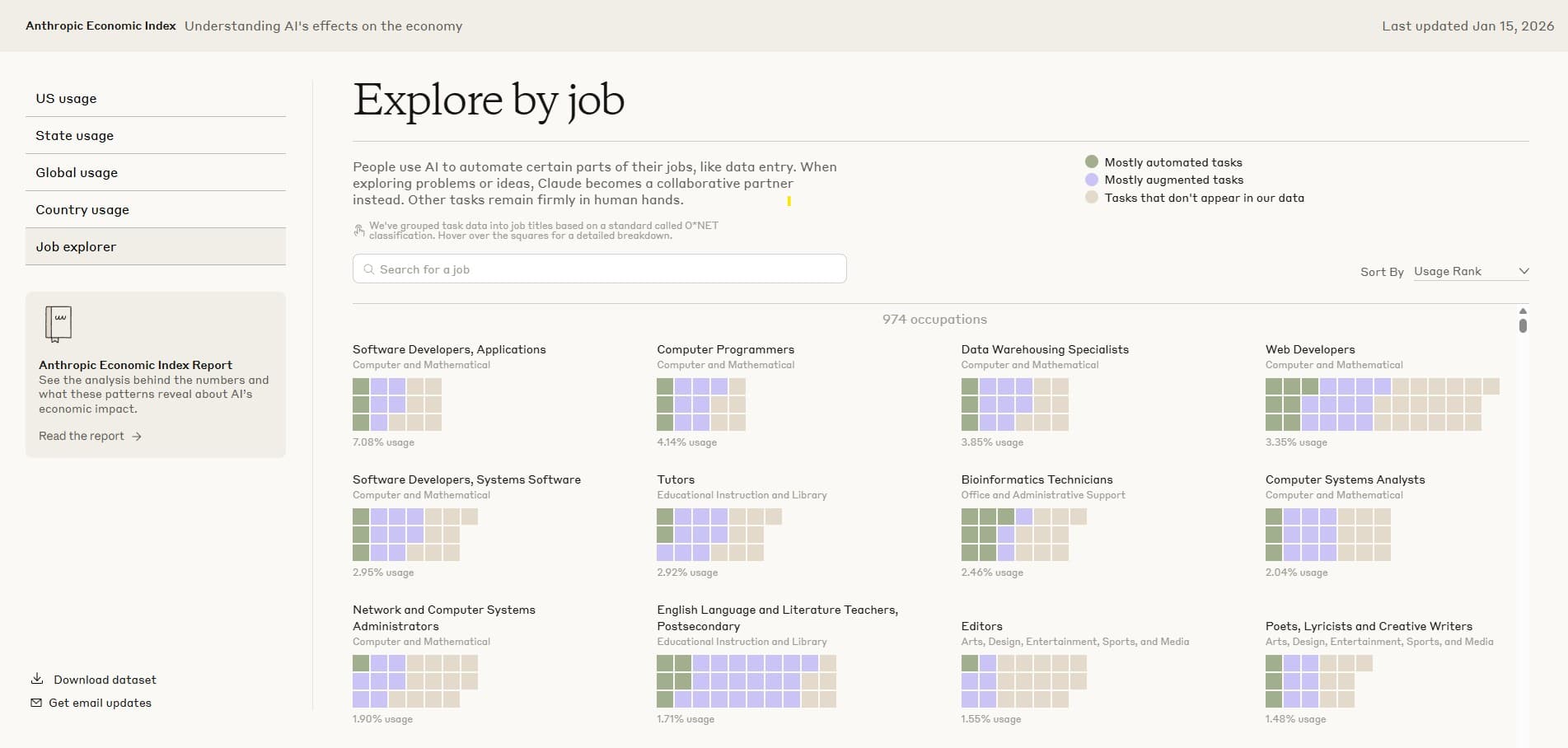Switch to State usage page

pos(156,135)
